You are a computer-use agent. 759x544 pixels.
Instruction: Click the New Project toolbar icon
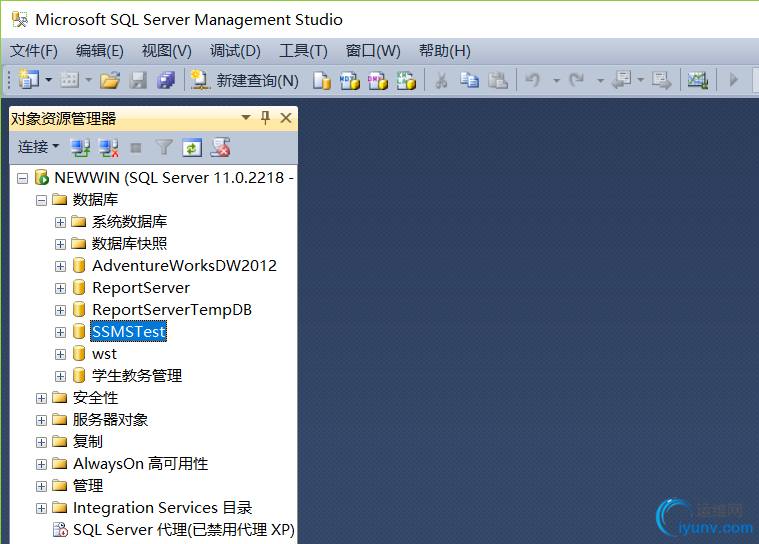coord(28,79)
